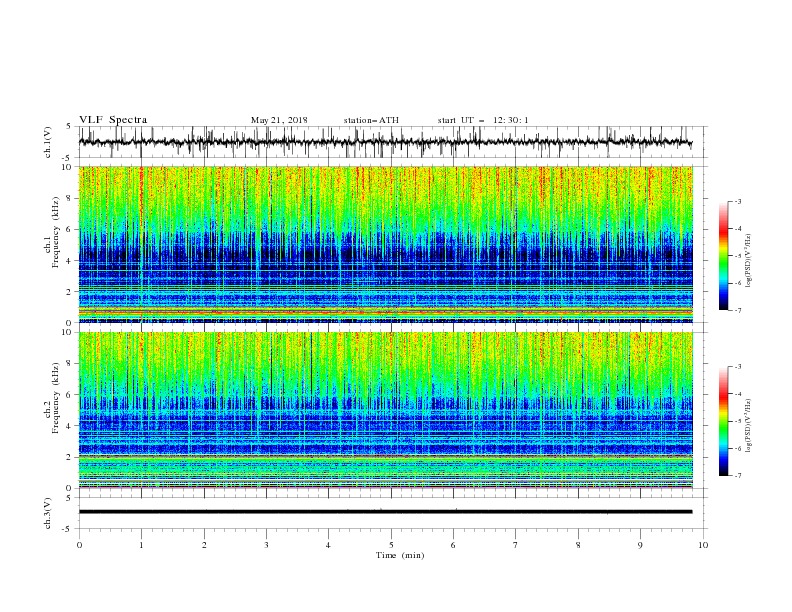The width and height of the screenshot is (792, 612).
Task: Click time axis tick label "0"
Action: tap(79, 545)
